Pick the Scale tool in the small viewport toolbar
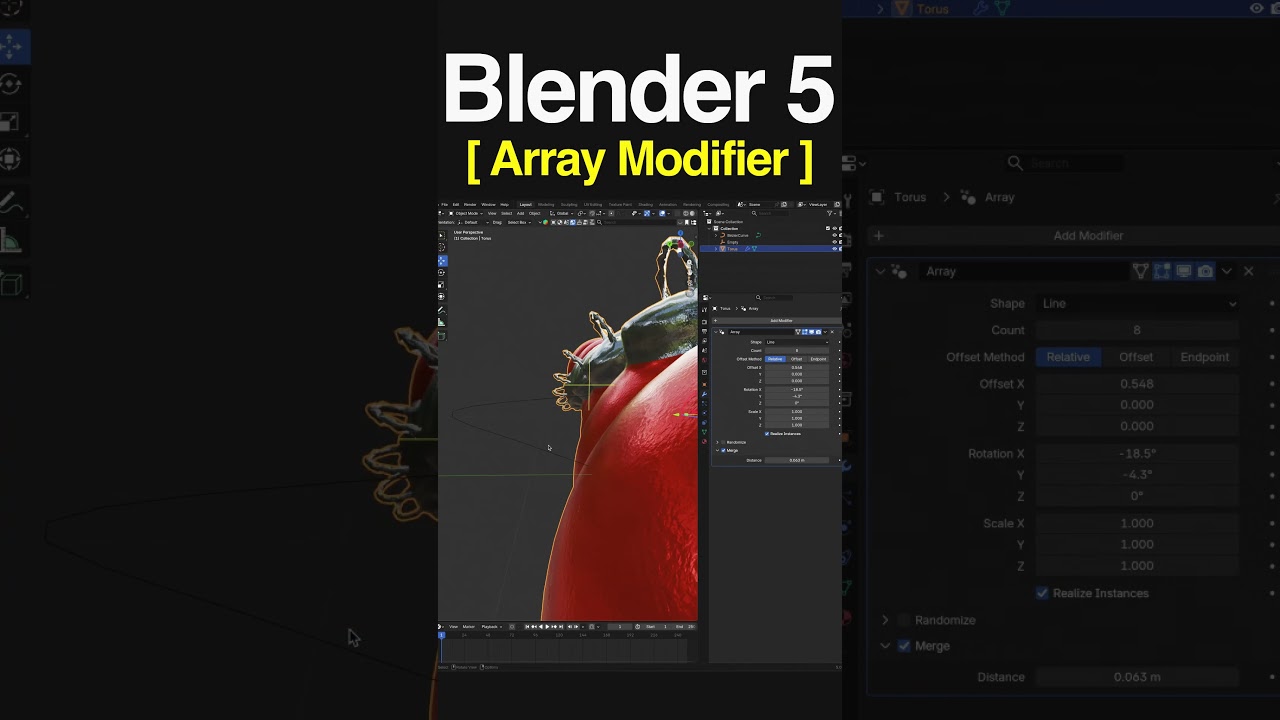The height and width of the screenshot is (720, 1280). click(x=441, y=285)
